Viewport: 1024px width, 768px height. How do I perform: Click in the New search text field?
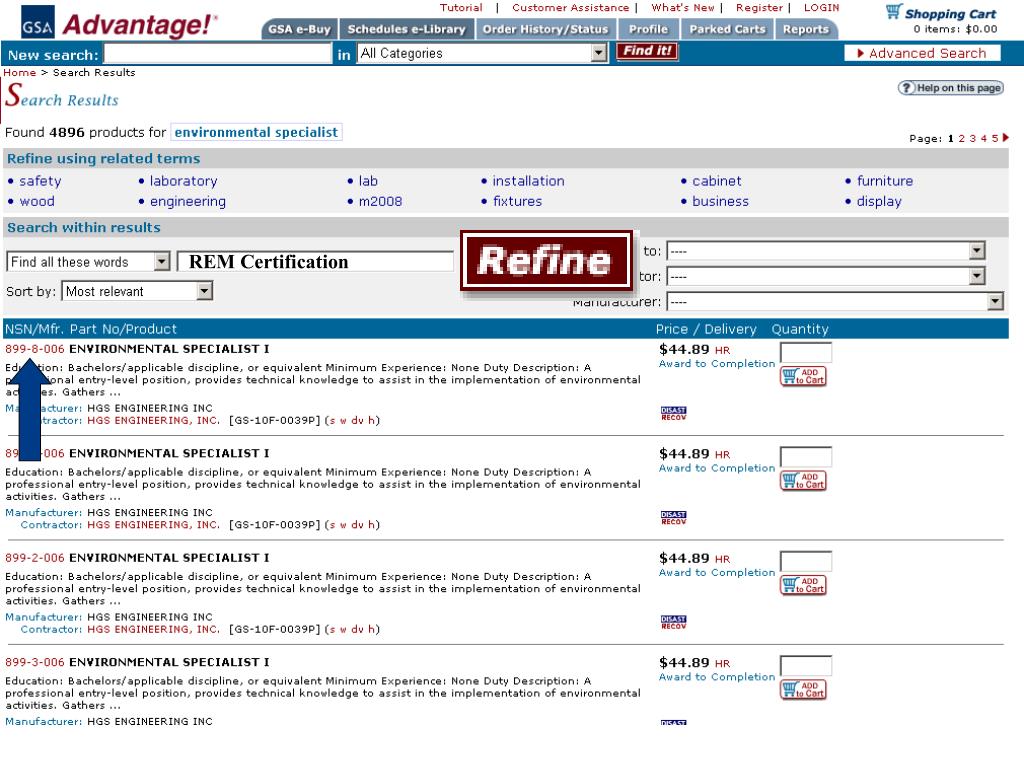[x=218, y=54]
